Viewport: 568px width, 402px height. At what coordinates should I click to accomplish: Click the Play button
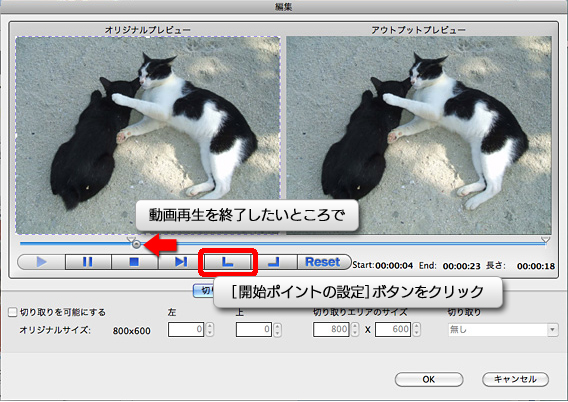[x=41, y=261]
